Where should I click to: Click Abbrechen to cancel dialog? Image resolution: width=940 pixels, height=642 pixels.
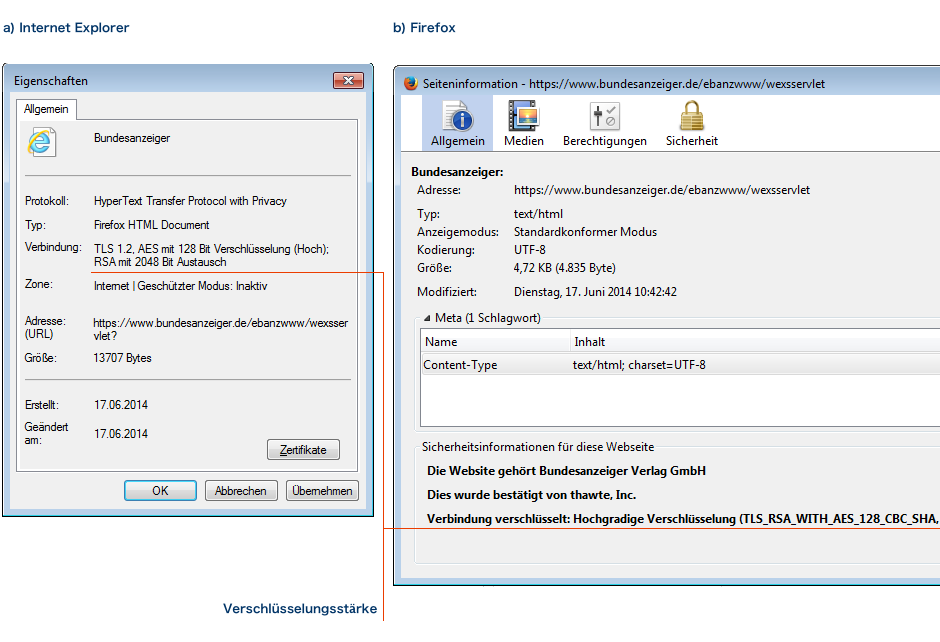[x=241, y=491]
